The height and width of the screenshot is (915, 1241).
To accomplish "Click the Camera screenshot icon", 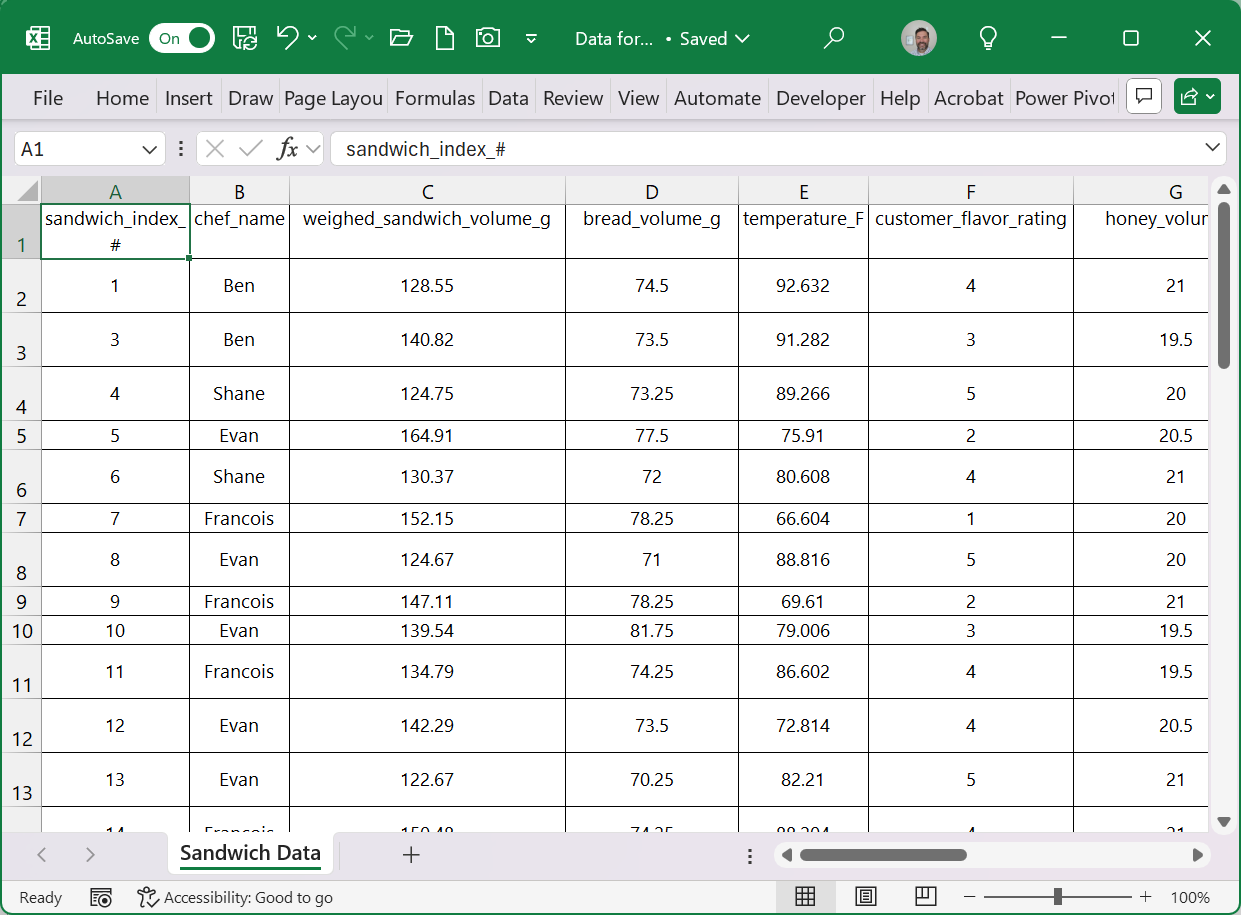I will tap(488, 38).
